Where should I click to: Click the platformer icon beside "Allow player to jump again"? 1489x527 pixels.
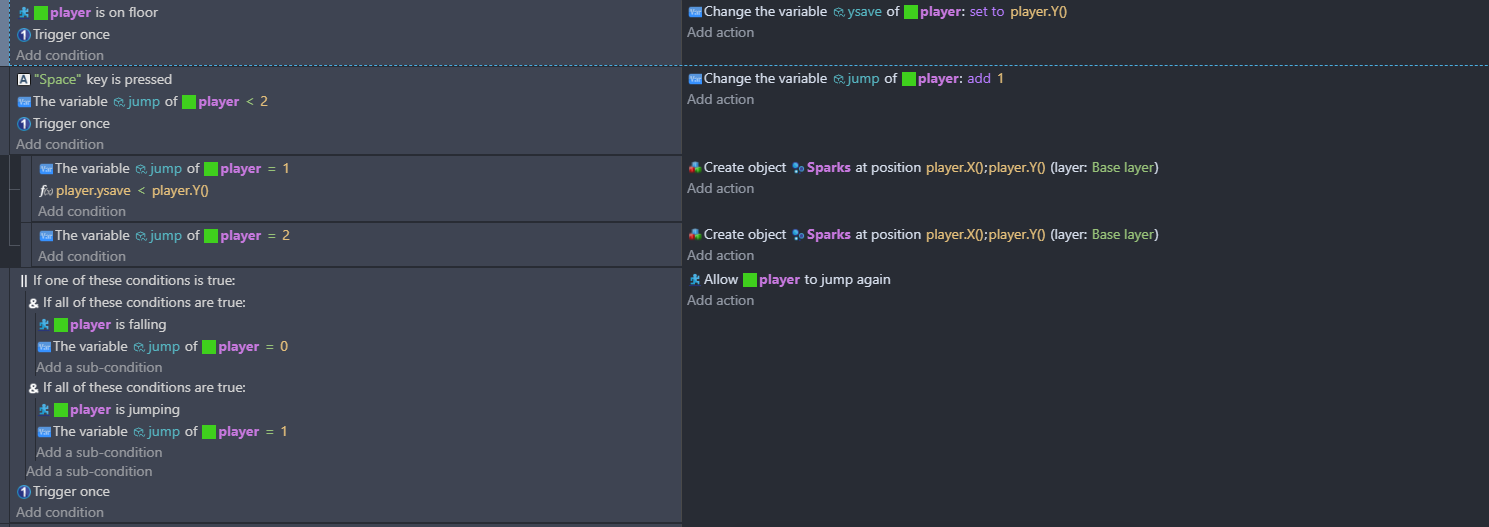click(695, 280)
